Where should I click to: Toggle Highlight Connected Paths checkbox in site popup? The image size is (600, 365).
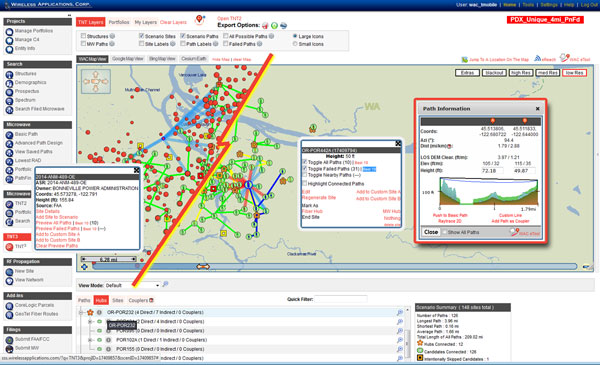(x=305, y=184)
